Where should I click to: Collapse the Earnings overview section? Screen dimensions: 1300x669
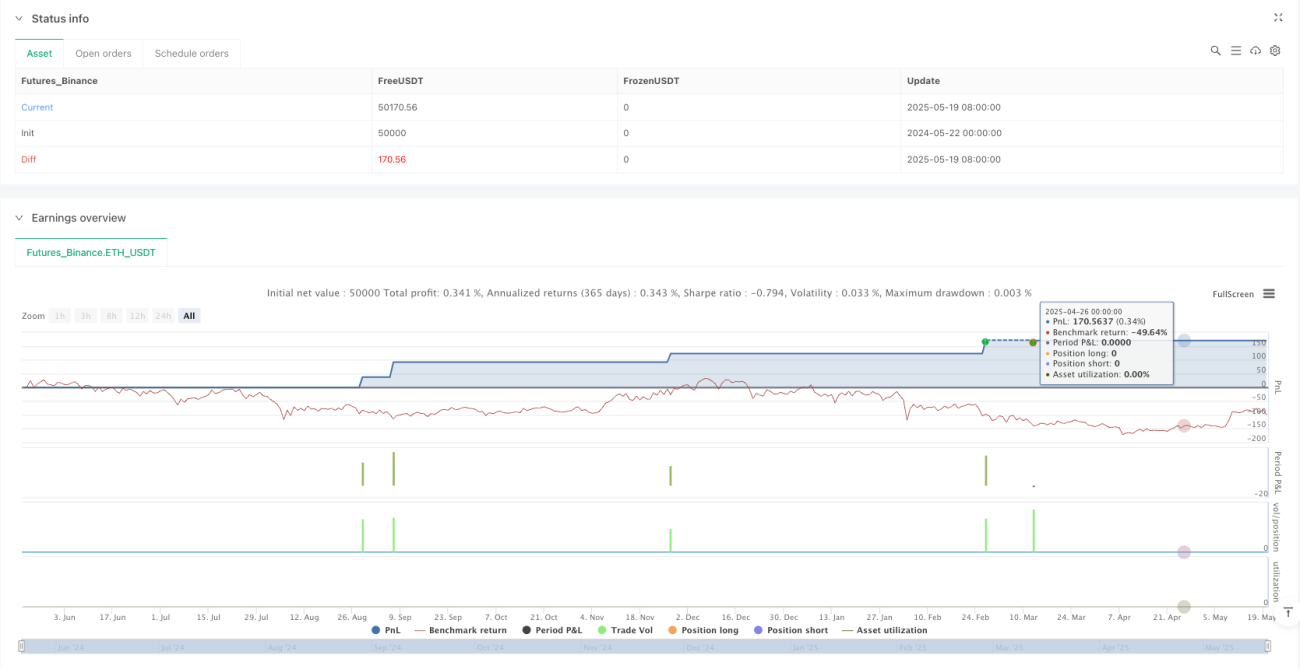(19, 217)
